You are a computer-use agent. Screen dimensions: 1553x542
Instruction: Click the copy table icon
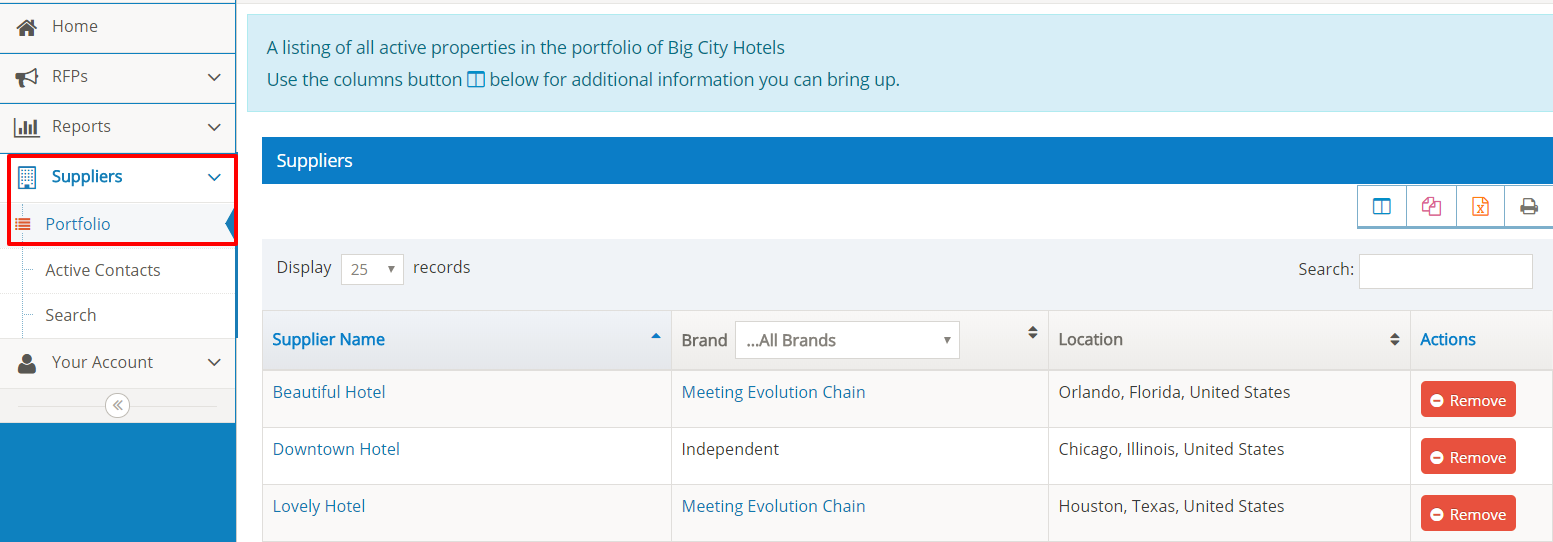pos(1431,207)
